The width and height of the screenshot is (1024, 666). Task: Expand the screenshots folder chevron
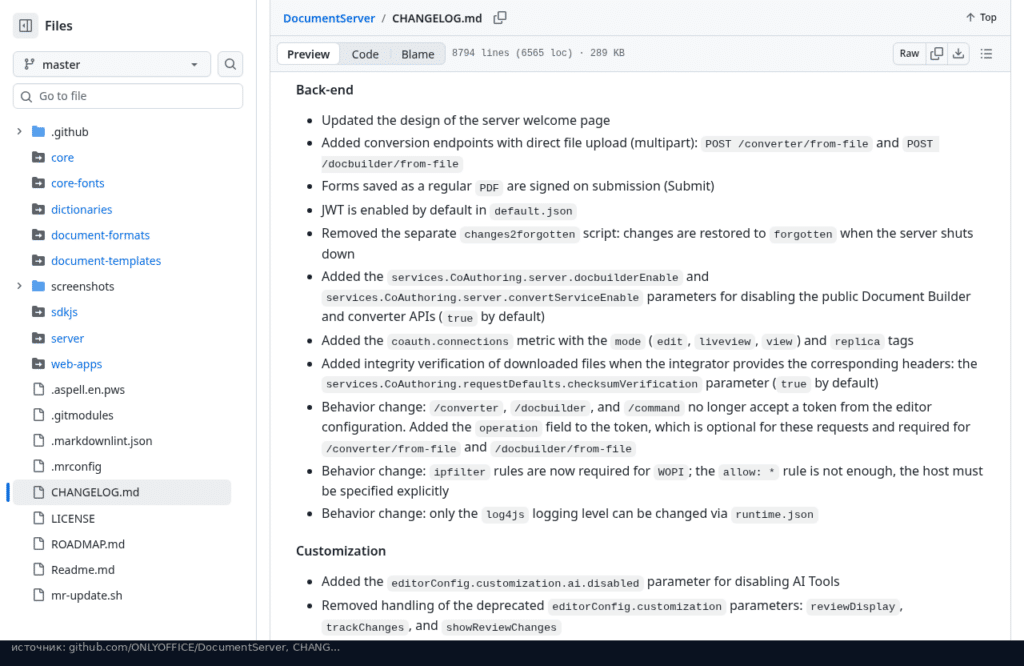19,286
